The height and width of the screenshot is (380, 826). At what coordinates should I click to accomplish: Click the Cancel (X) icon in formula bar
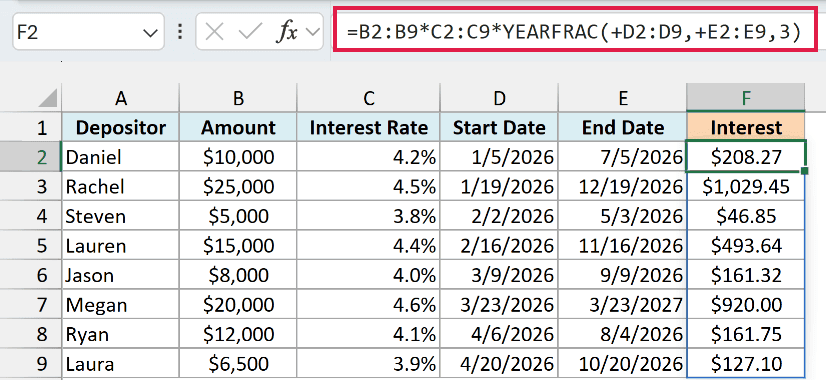tap(214, 33)
